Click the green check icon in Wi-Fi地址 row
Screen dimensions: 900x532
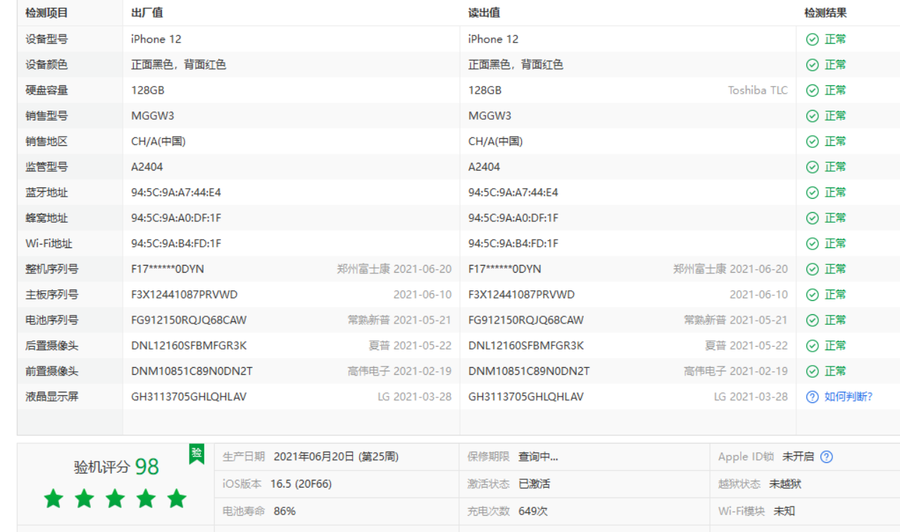pyautogui.click(x=812, y=243)
